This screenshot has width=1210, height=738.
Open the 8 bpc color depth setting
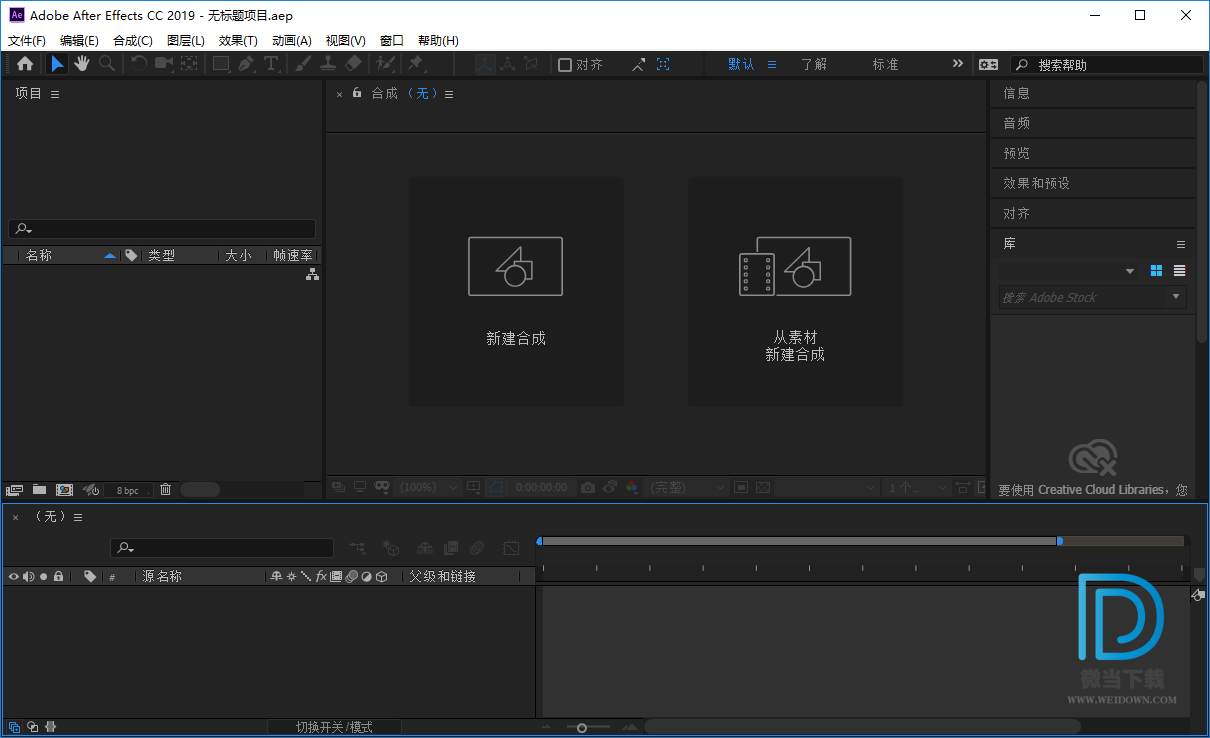(128, 490)
